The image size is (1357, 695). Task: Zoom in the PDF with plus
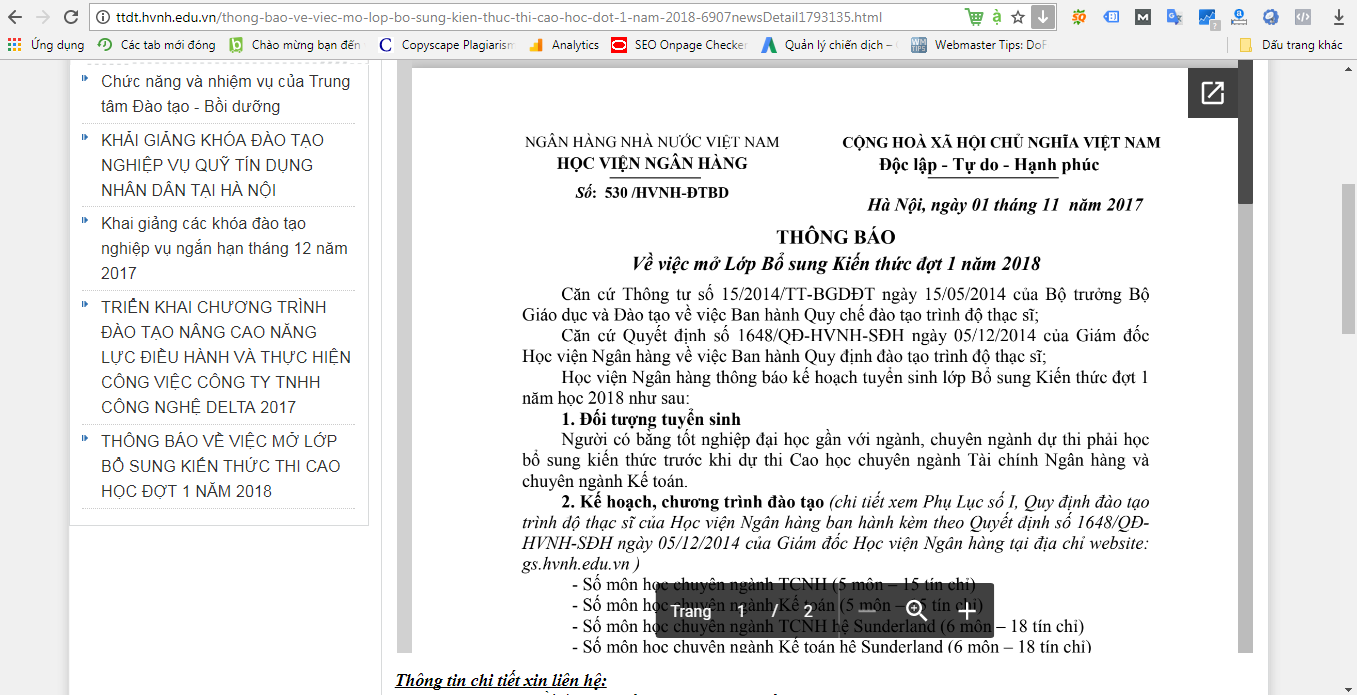tap(967, 611)
